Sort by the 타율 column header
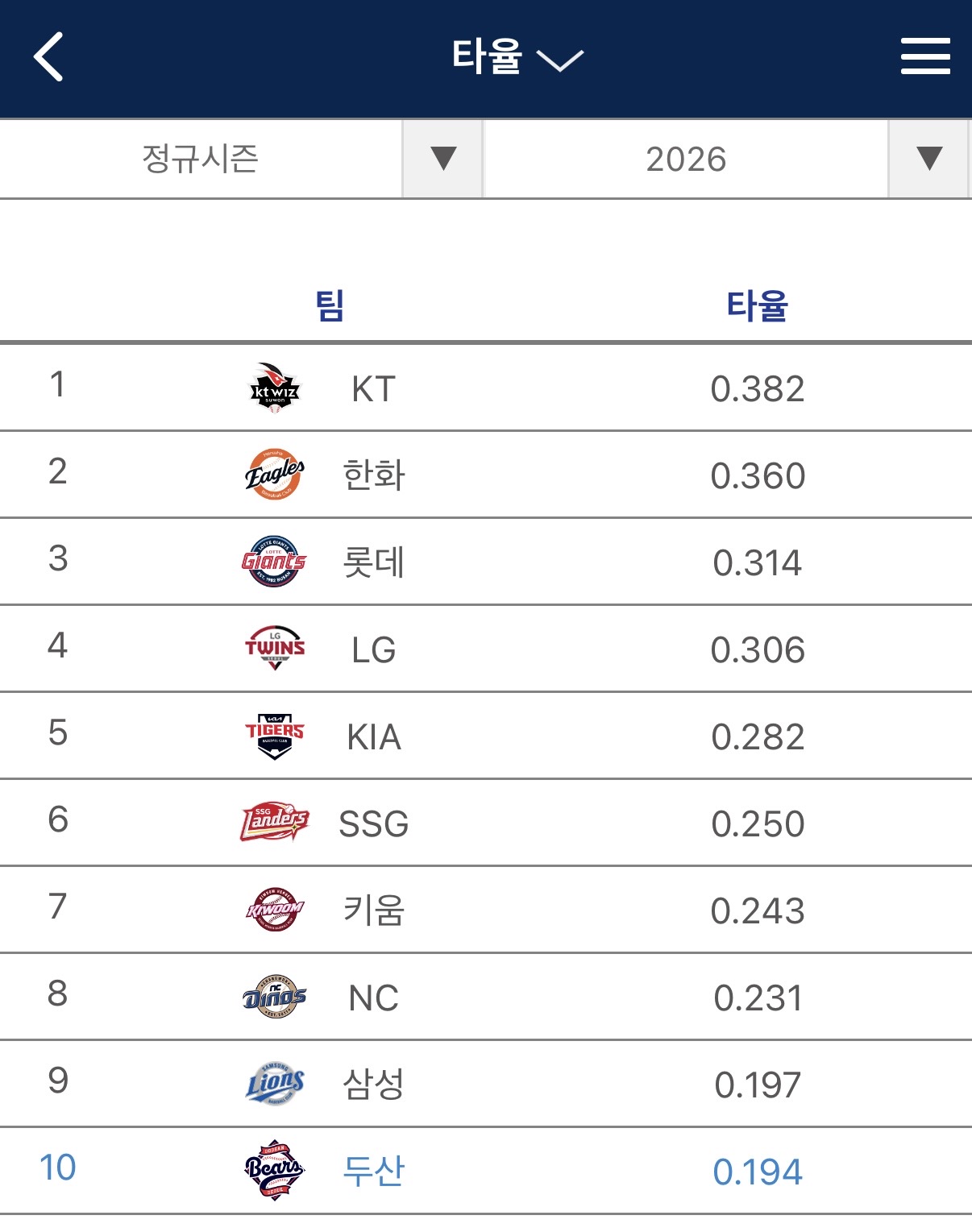The width and height of the screenshot is (972, 1232). coord(757,306)
